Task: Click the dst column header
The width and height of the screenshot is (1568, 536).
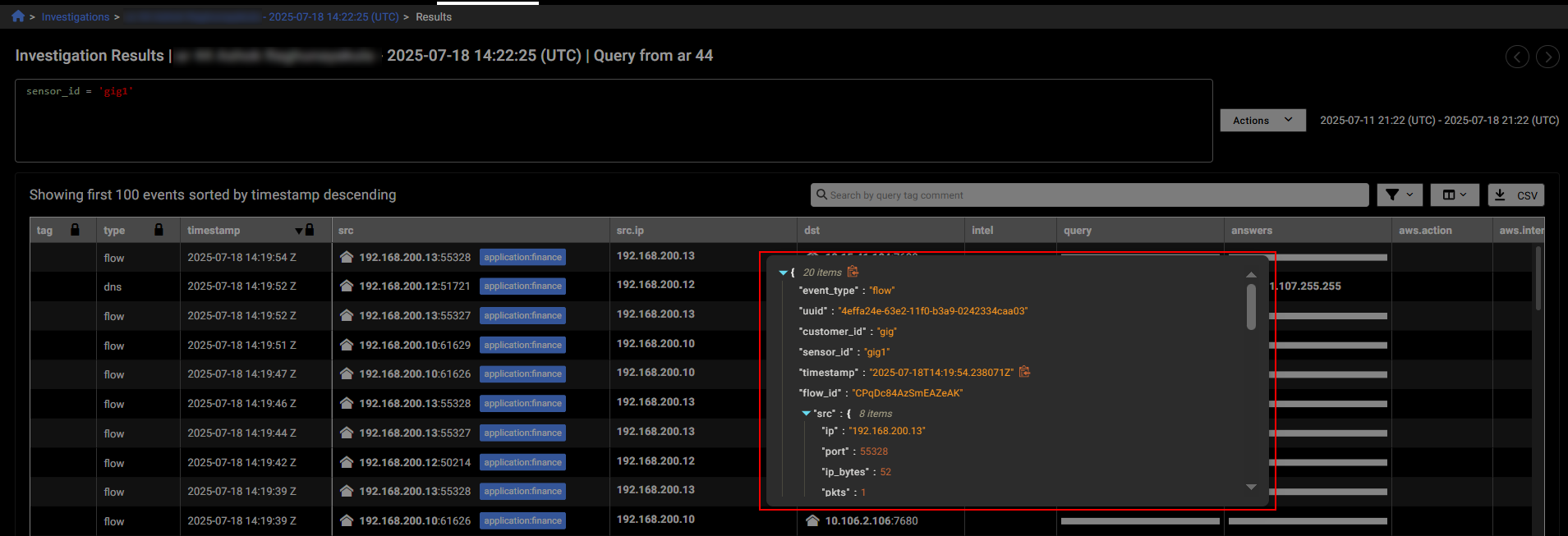Action: point(812,231)
